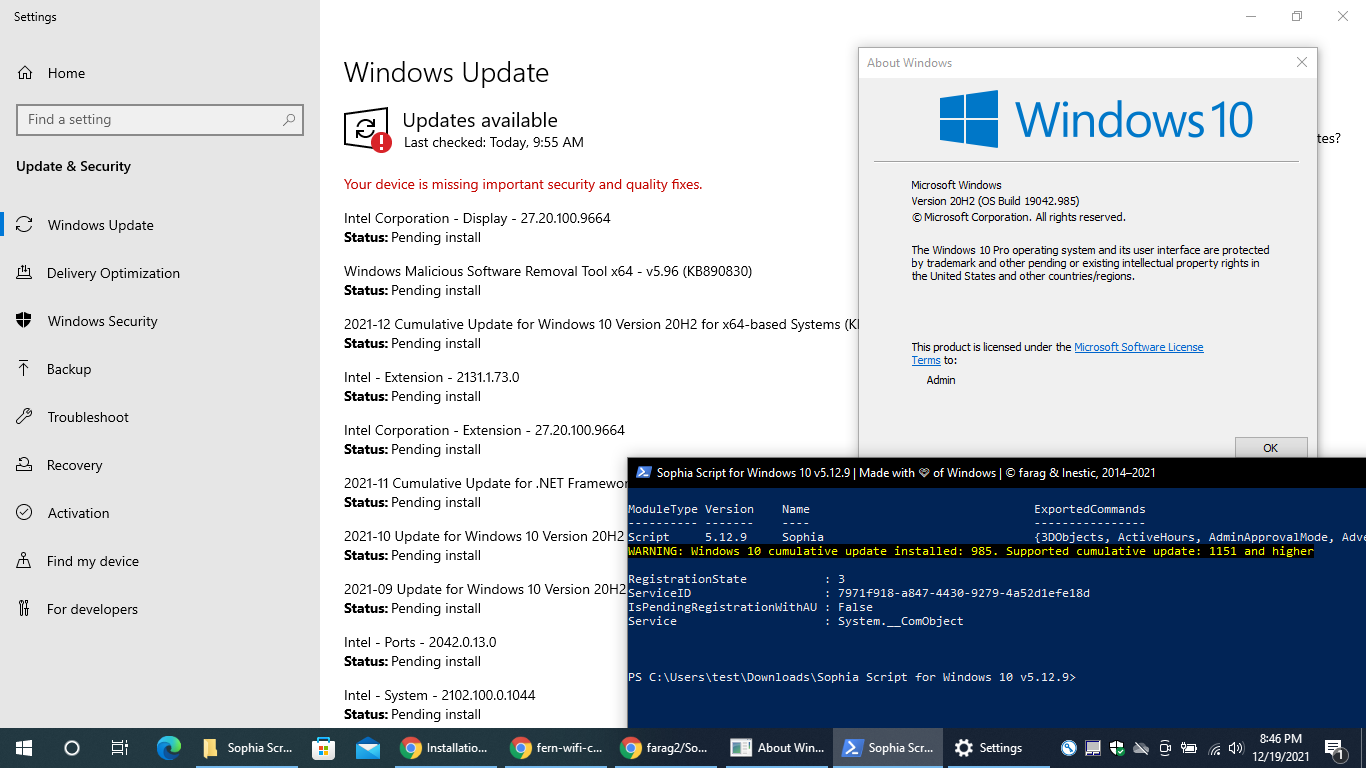Image resolution: width=1366 pixels, height=768 pixels.
Task: Open the battery status flyout
Action: [1188, 747]
